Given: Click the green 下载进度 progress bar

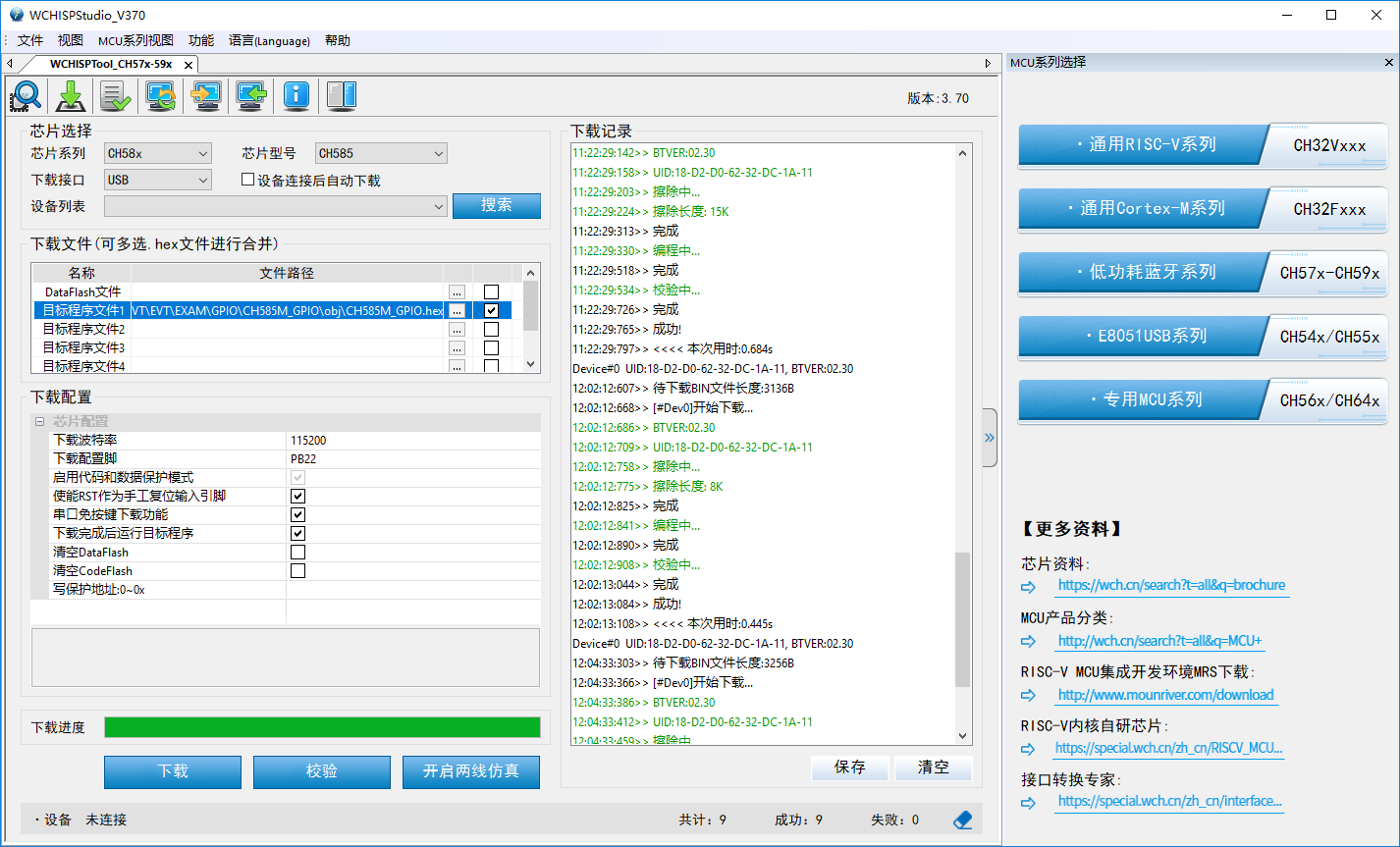Looking at the screenshot, I should point(322,727).
